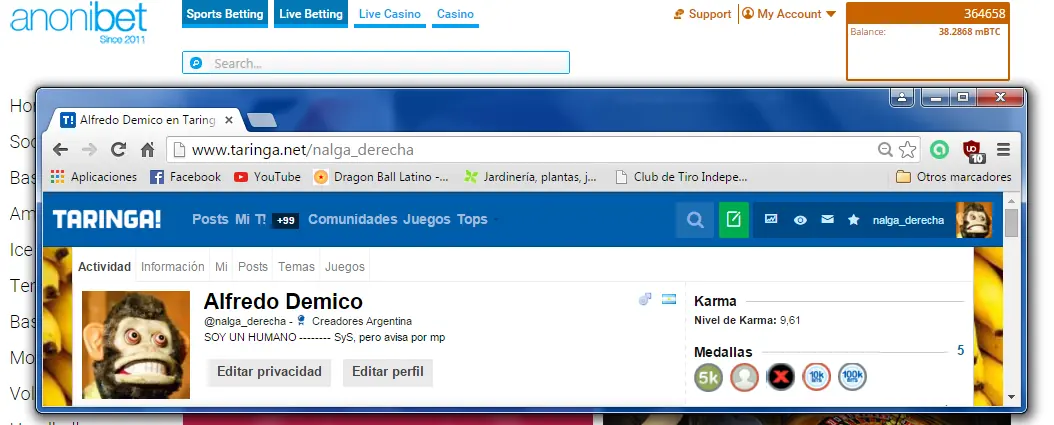Select the Actividad profile tab

[x=104, y=266]
